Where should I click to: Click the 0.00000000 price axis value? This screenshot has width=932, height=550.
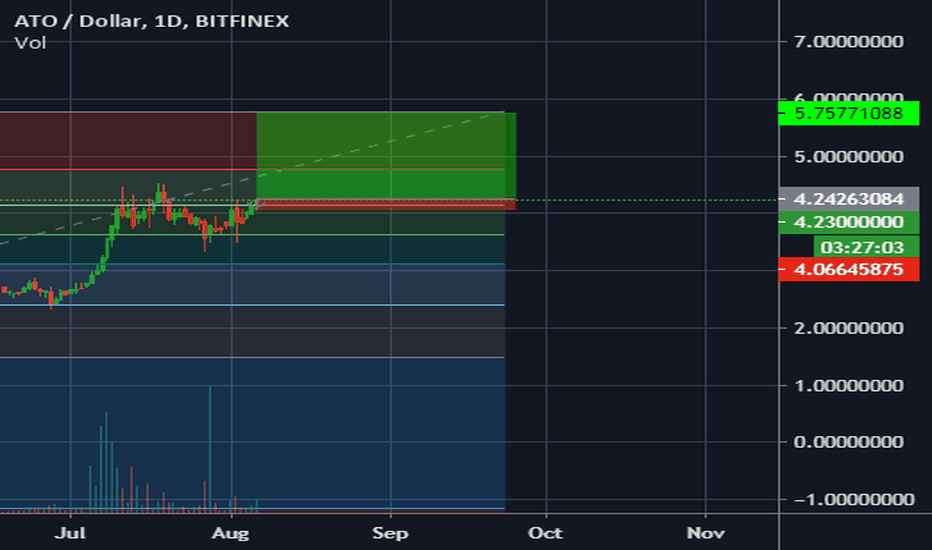(849, 442)
